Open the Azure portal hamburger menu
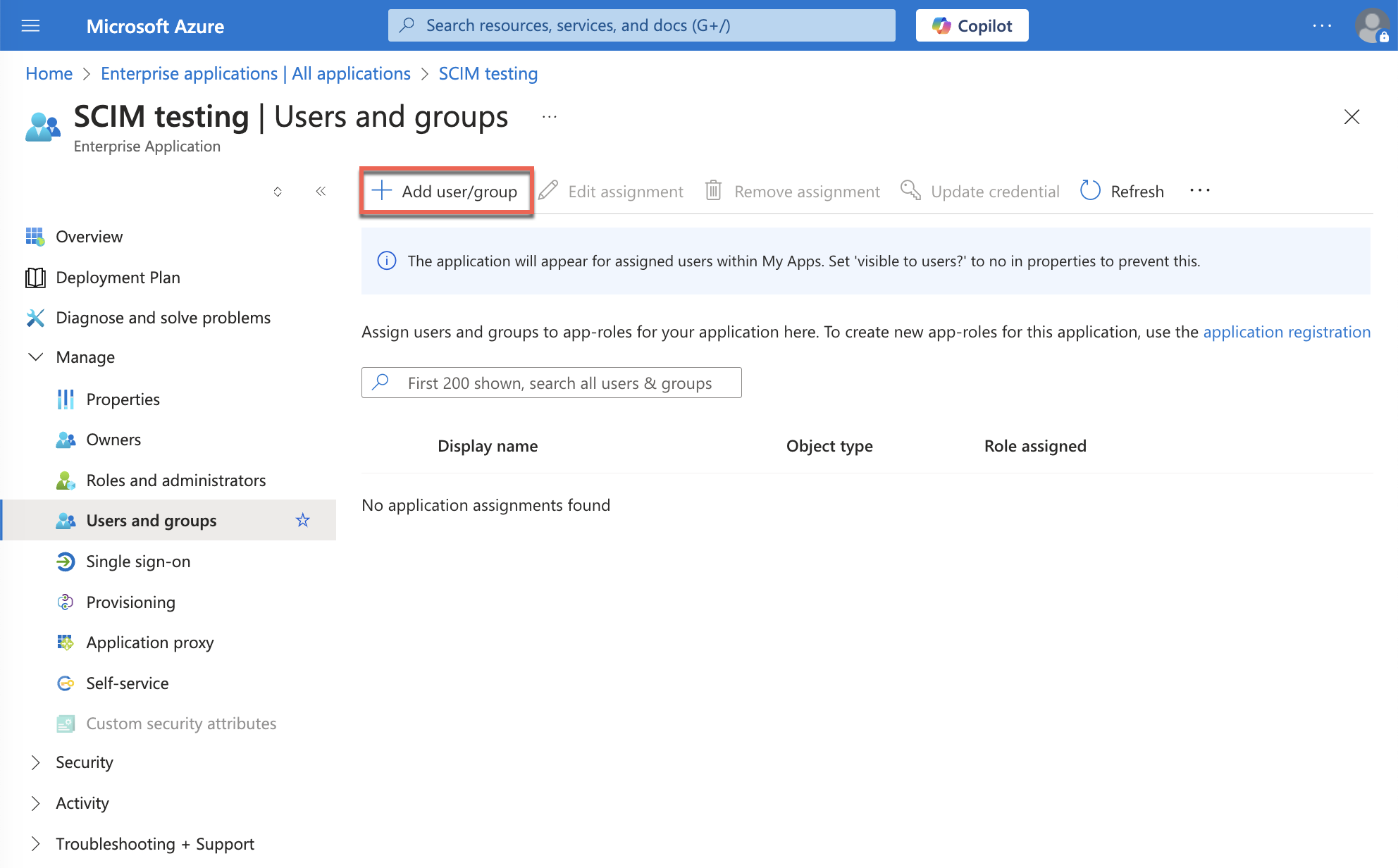This screenshot has height=868, width=1398. pos(30,25)
